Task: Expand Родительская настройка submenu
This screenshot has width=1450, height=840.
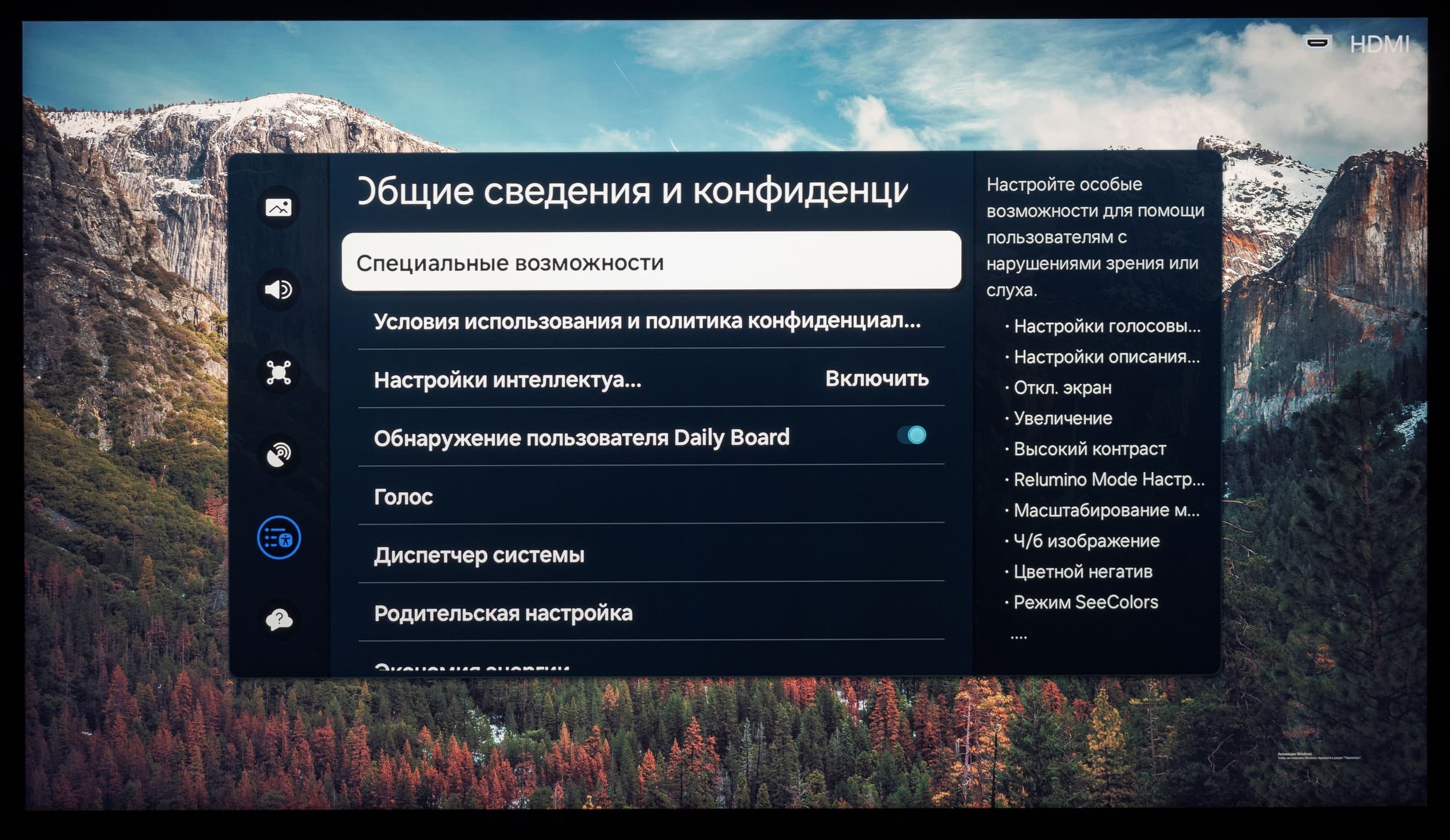Action: click(x=503, y=613)
